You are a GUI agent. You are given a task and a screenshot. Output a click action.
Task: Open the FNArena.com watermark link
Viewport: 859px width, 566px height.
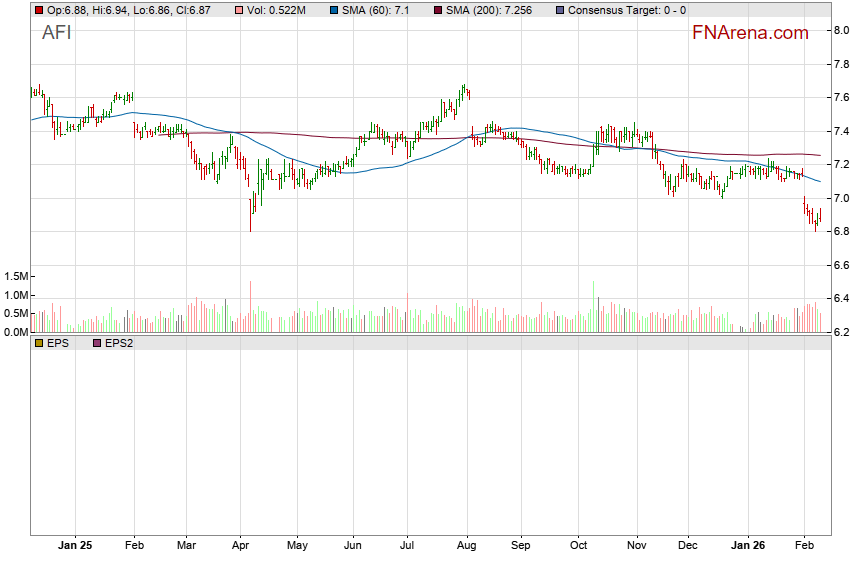(750, 33)
